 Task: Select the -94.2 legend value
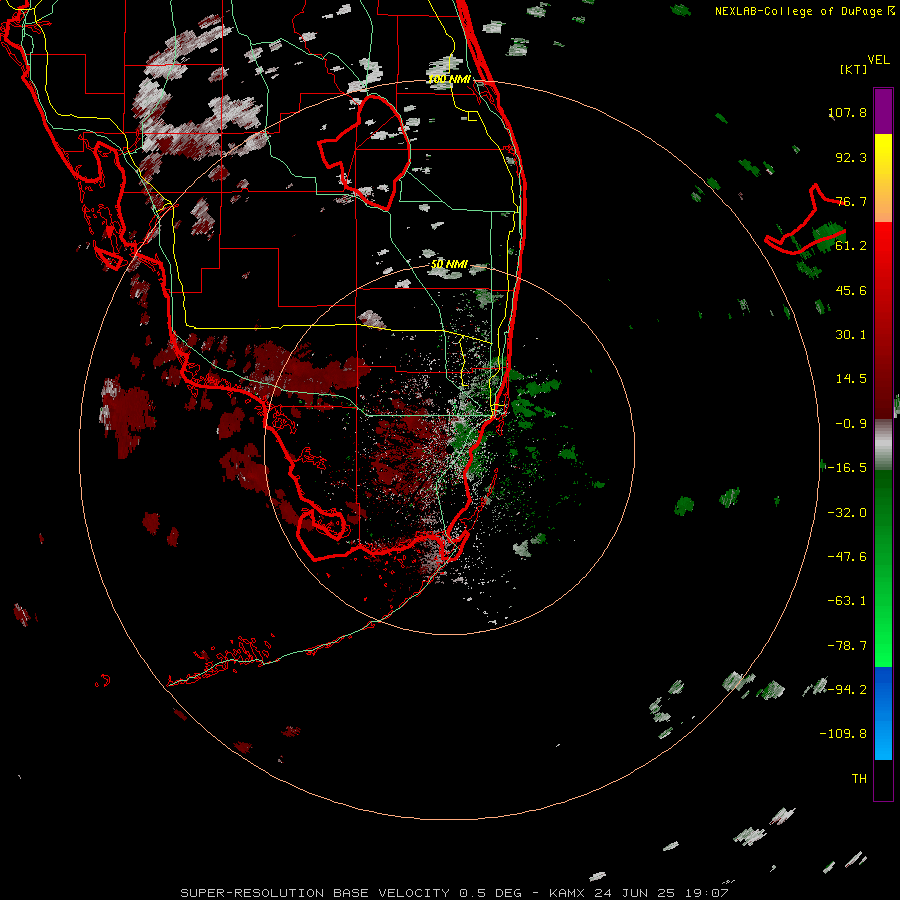(847, 690)
